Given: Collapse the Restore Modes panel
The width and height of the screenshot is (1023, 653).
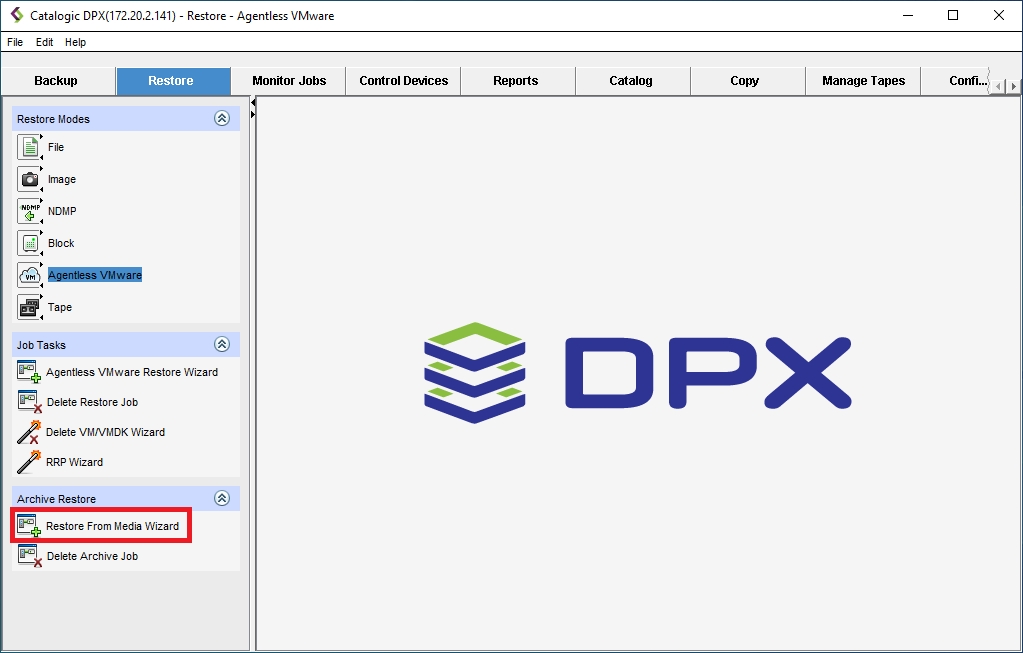Looking at the screenshot, I should tap(222, 119).
